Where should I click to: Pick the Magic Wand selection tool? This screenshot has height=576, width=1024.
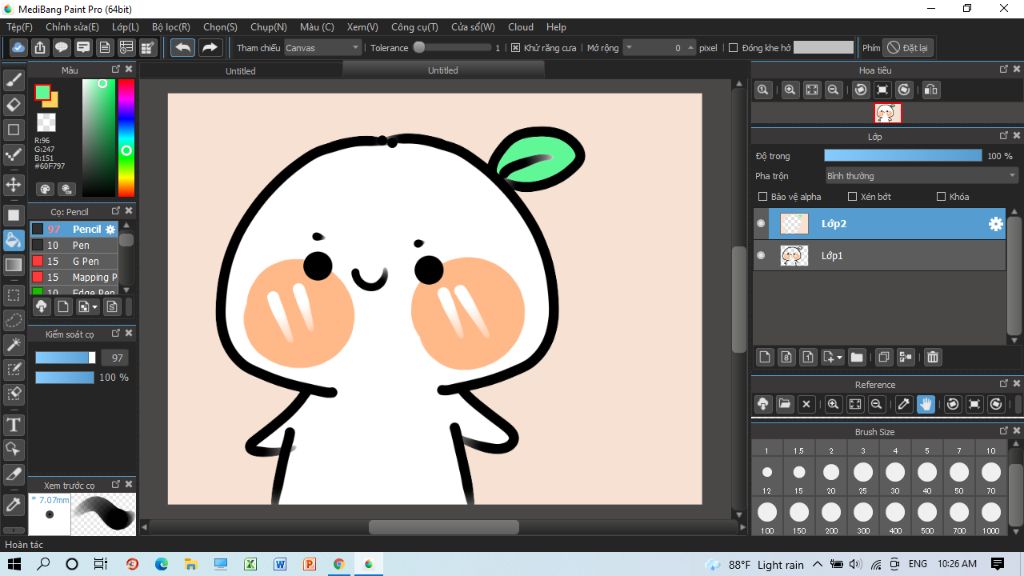[14, 344]
